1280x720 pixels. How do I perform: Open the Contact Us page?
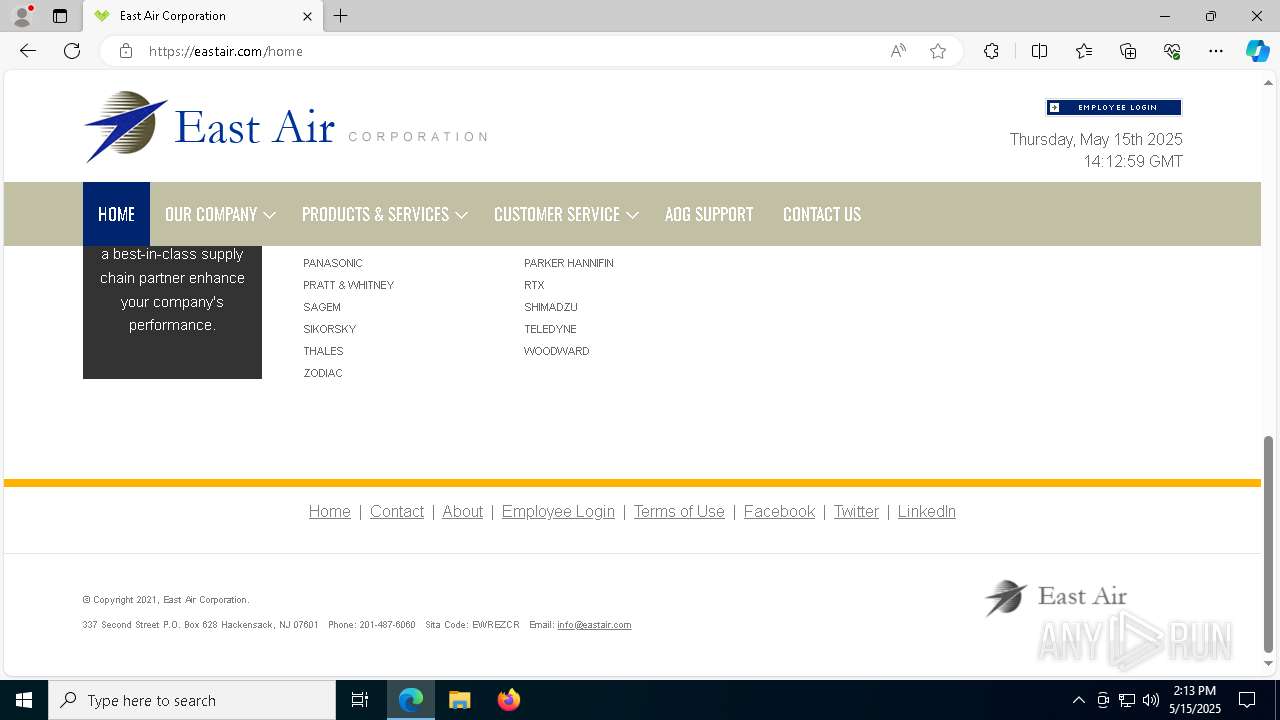click(822, 214)
